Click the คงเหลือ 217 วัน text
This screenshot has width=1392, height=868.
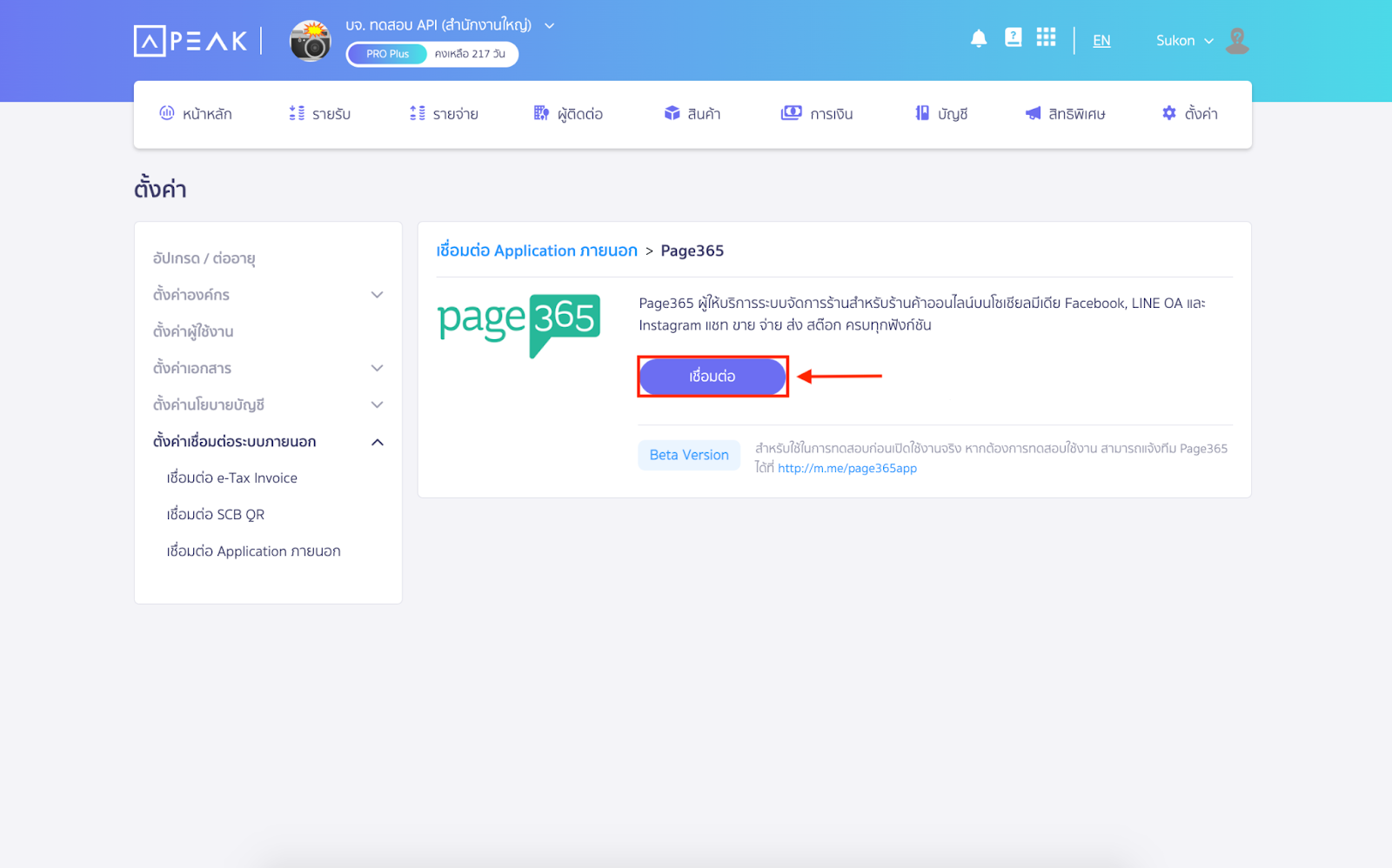[470, 54]
